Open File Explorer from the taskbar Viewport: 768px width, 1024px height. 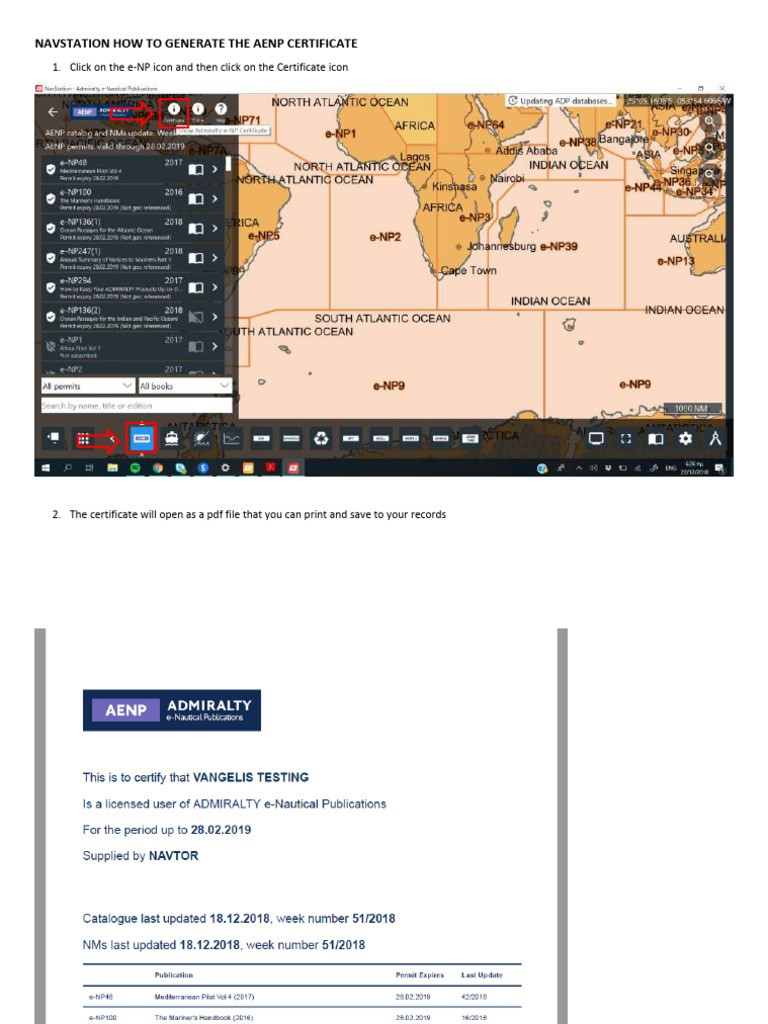tap(112, 468)
